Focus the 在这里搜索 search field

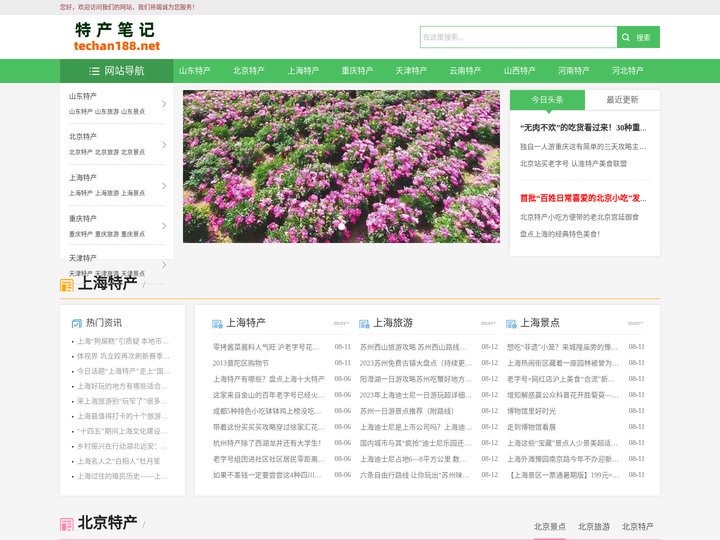[x=518, y=37]
